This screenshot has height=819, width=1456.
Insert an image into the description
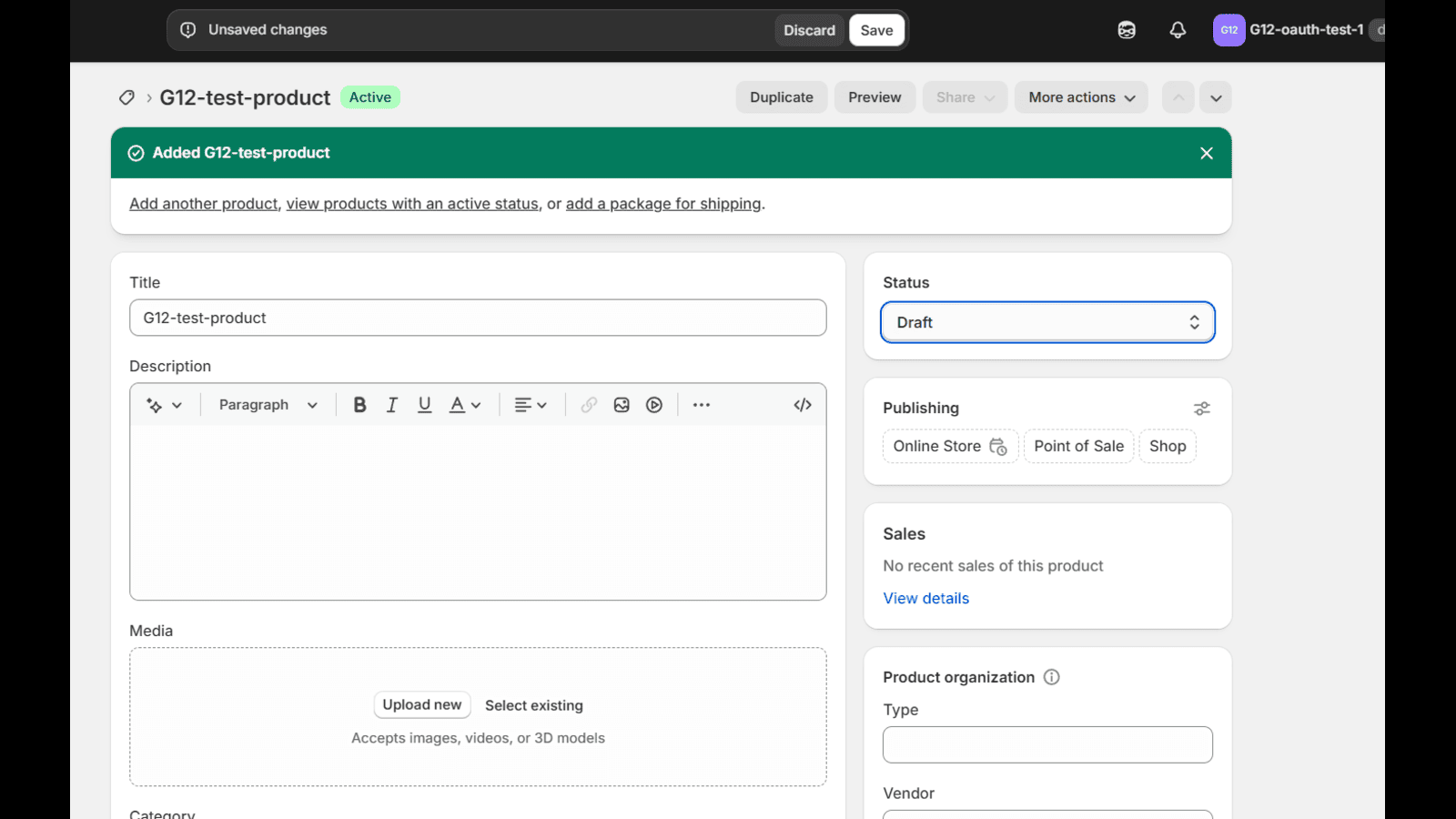coord(622,404)
